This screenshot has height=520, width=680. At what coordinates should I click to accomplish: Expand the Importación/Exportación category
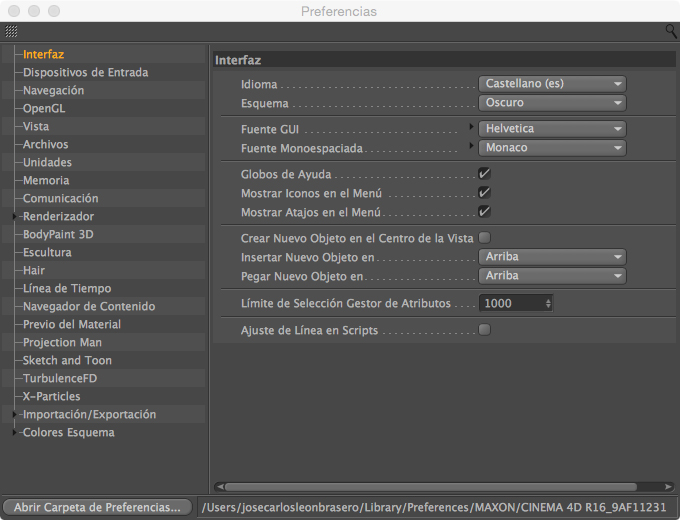coord(15,414)
